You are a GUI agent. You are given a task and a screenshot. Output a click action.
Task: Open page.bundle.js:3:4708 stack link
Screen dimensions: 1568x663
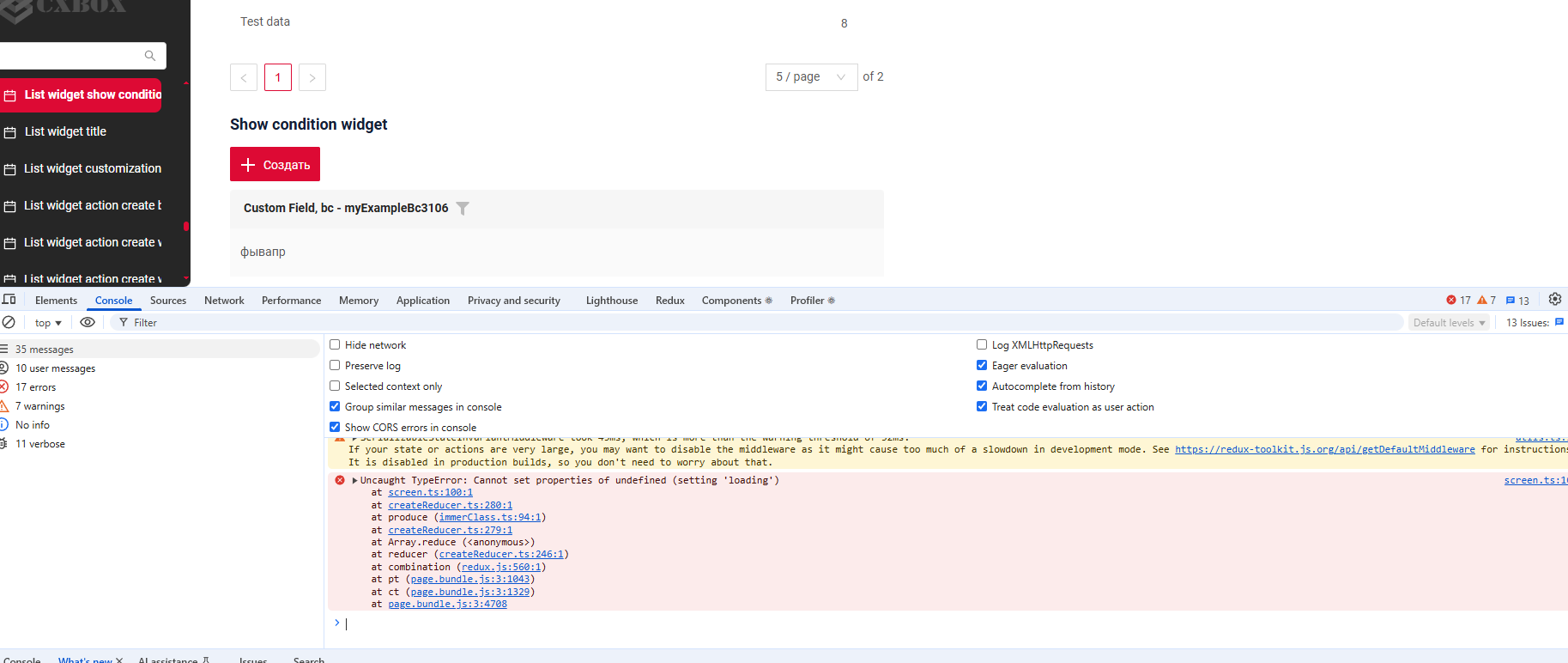447,604
